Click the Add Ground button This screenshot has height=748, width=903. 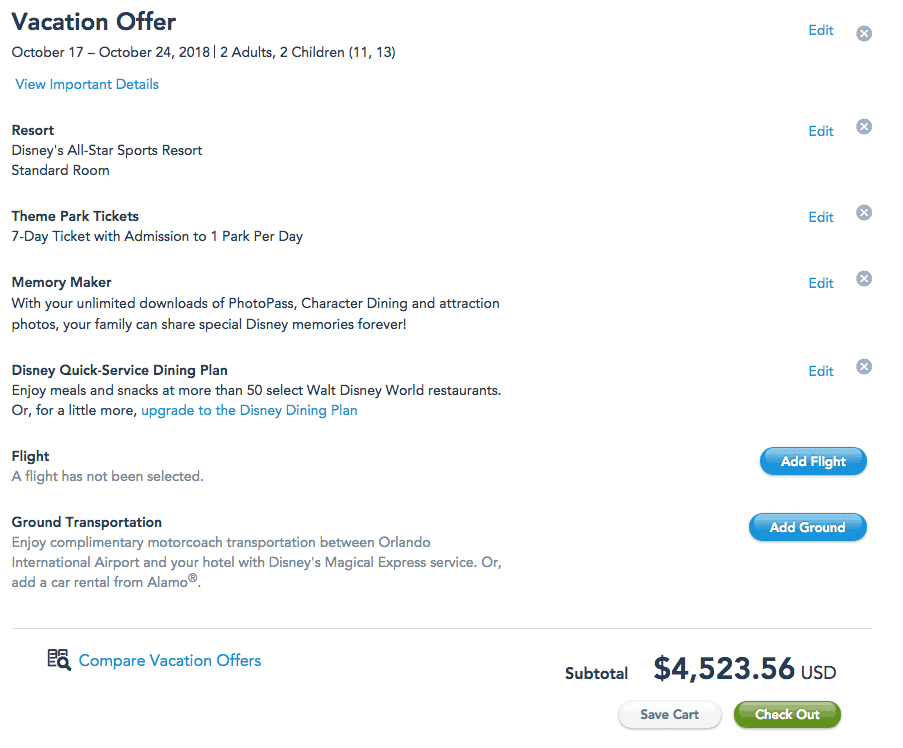tap(807, 527)
